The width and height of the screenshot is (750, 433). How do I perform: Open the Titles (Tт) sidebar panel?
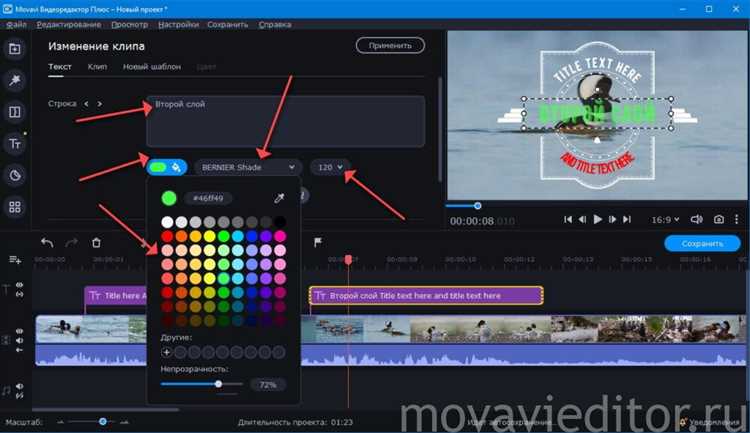pos(14,144)
